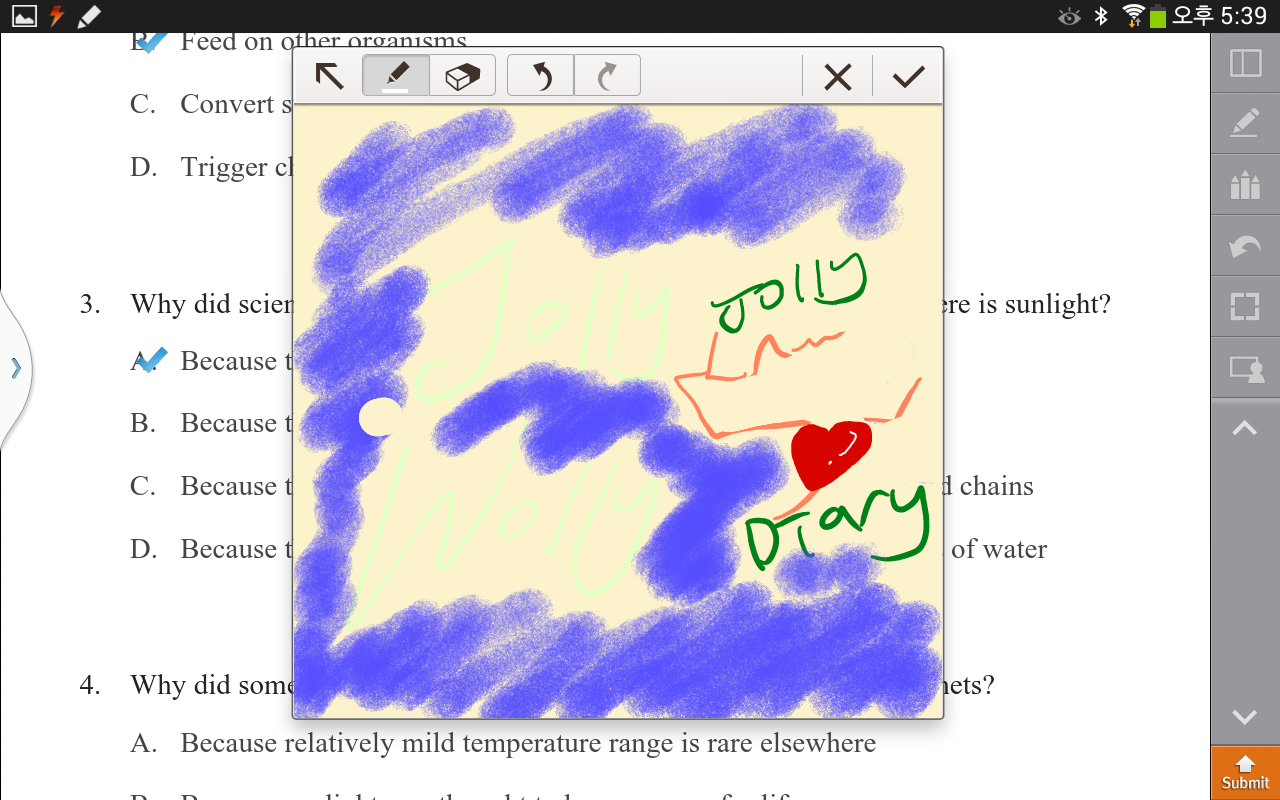Choose option D ending in 'of water'
1280x800 pixels.
[143, 549]
